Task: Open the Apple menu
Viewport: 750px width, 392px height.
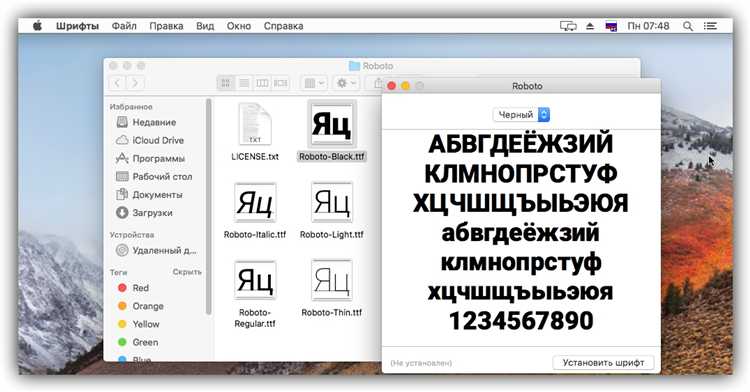Action: [x=37, y=26]
